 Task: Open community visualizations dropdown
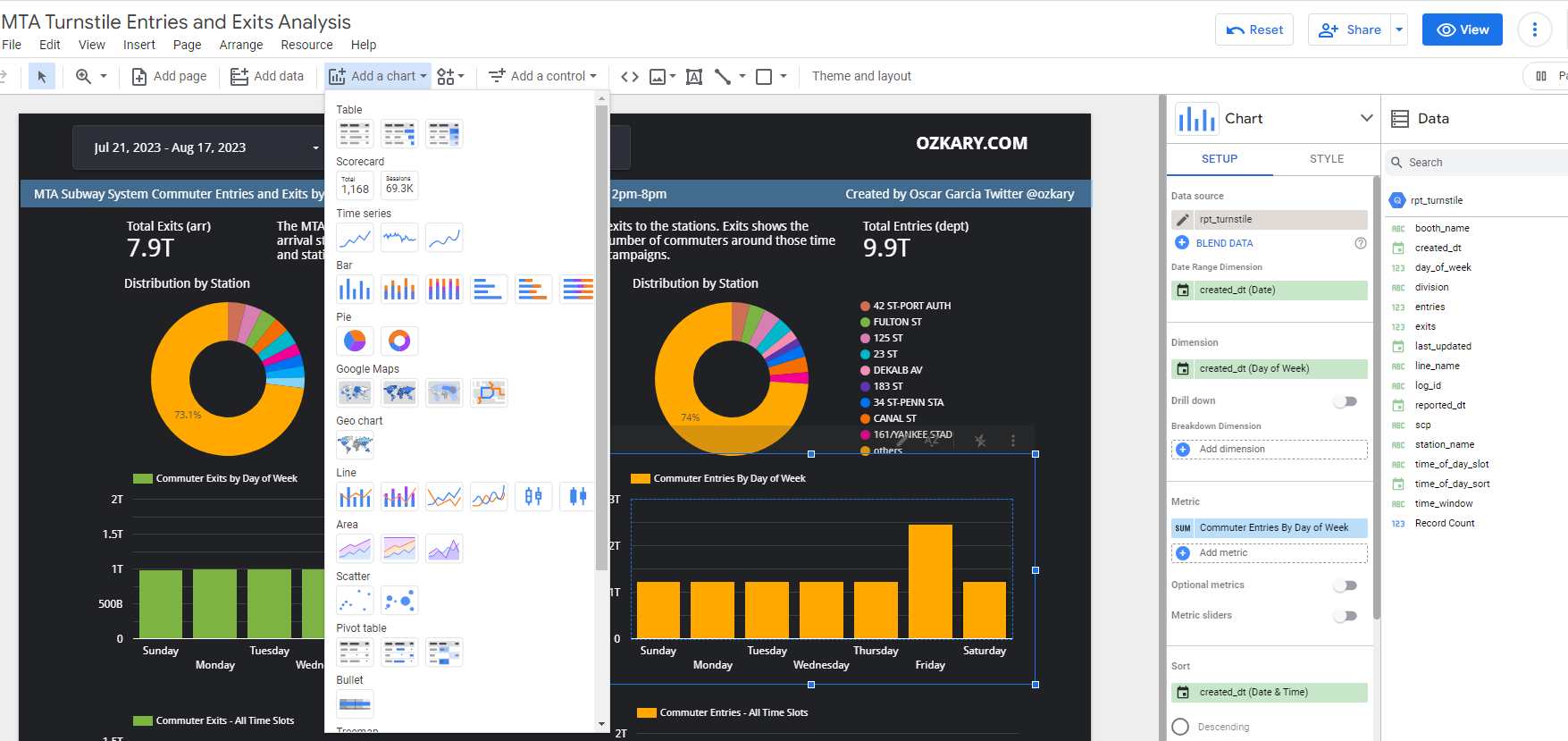tap(451, 77)
